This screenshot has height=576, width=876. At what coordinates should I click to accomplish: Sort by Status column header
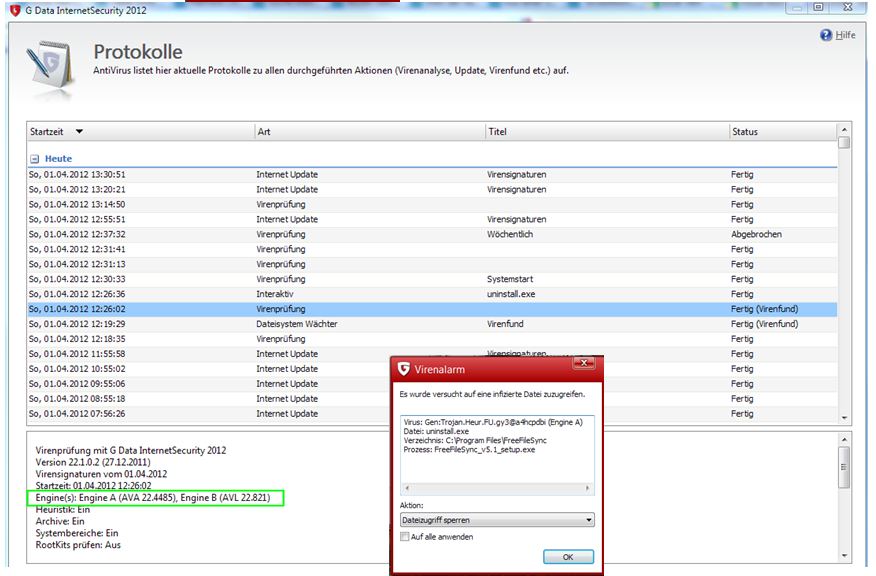[x=783, y=132]
